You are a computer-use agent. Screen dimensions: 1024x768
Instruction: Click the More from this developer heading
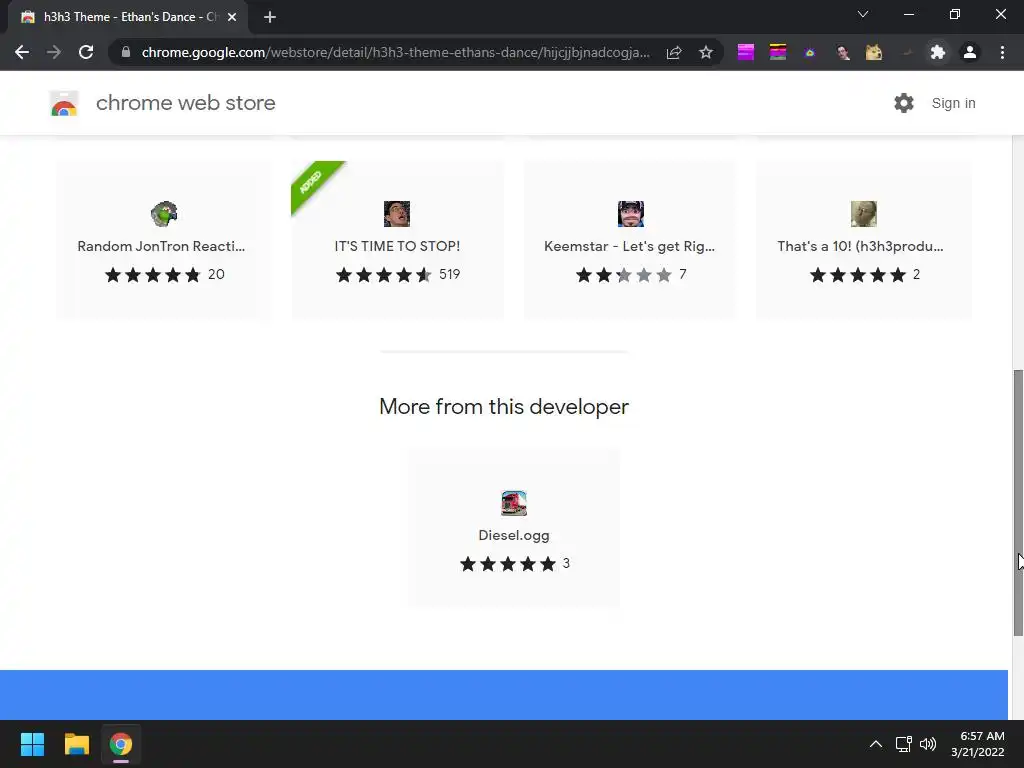click(x=504, y=407)
